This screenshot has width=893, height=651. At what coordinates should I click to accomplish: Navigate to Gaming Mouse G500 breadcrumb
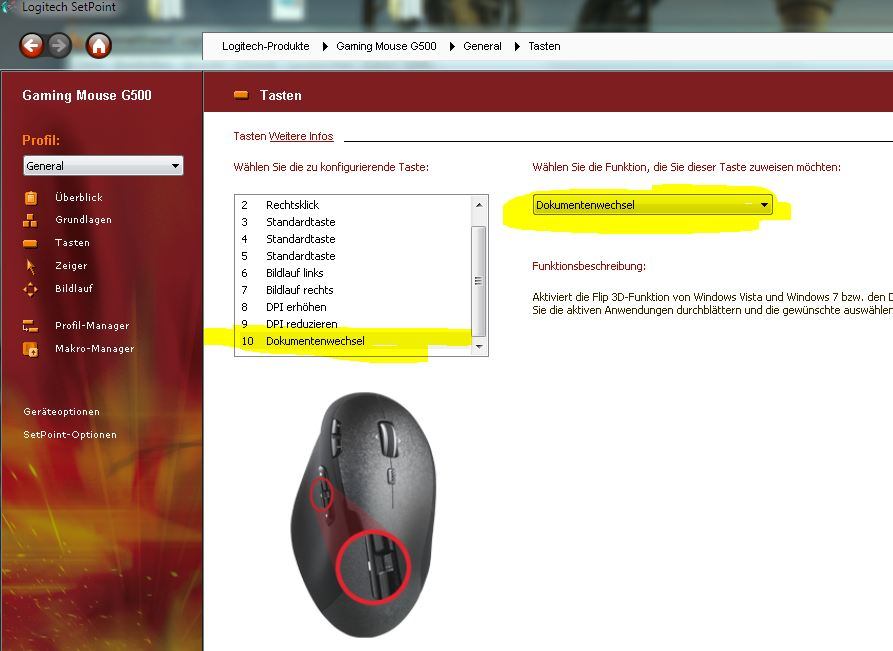coord(386,46)
